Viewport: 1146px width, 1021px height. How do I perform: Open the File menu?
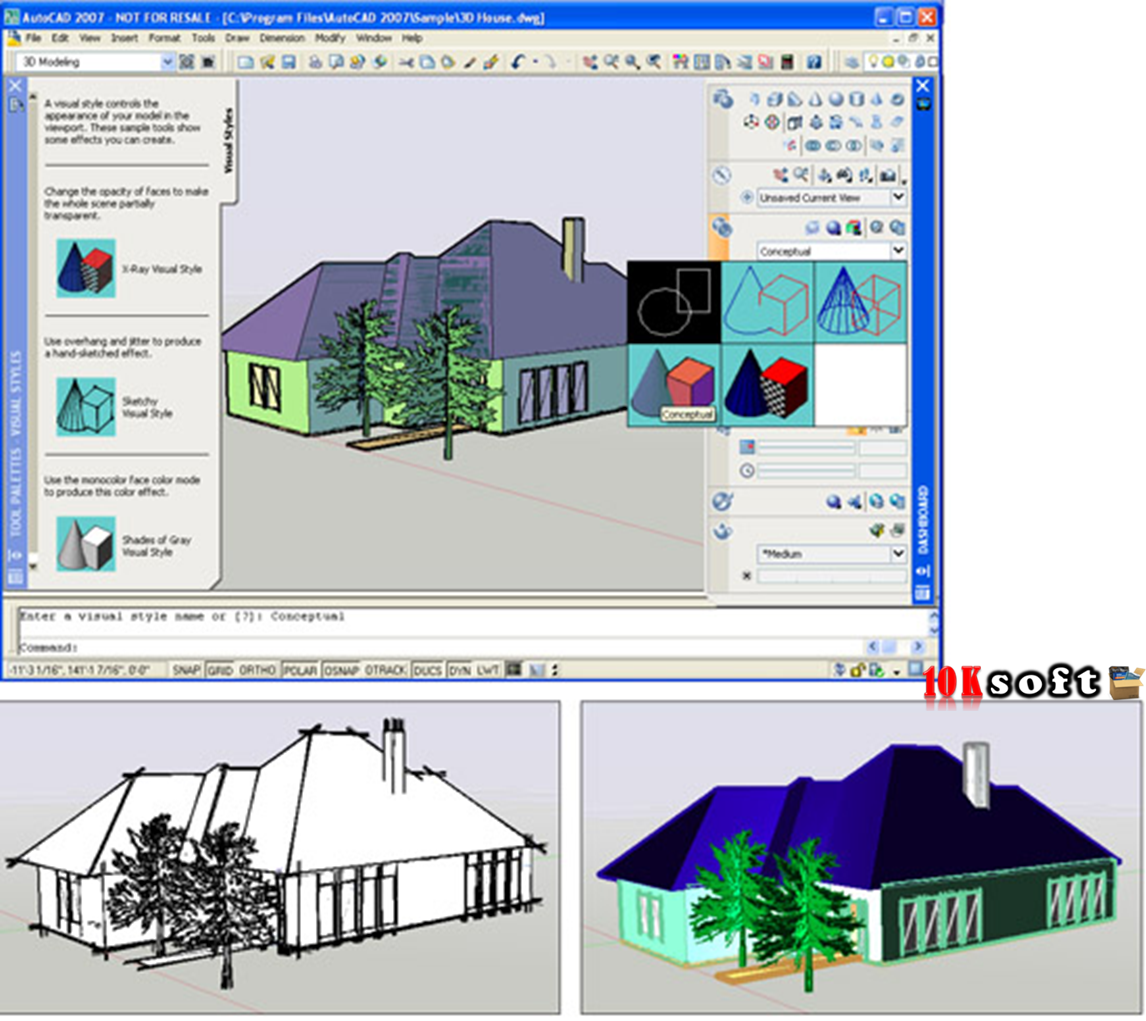pos(34,38)
